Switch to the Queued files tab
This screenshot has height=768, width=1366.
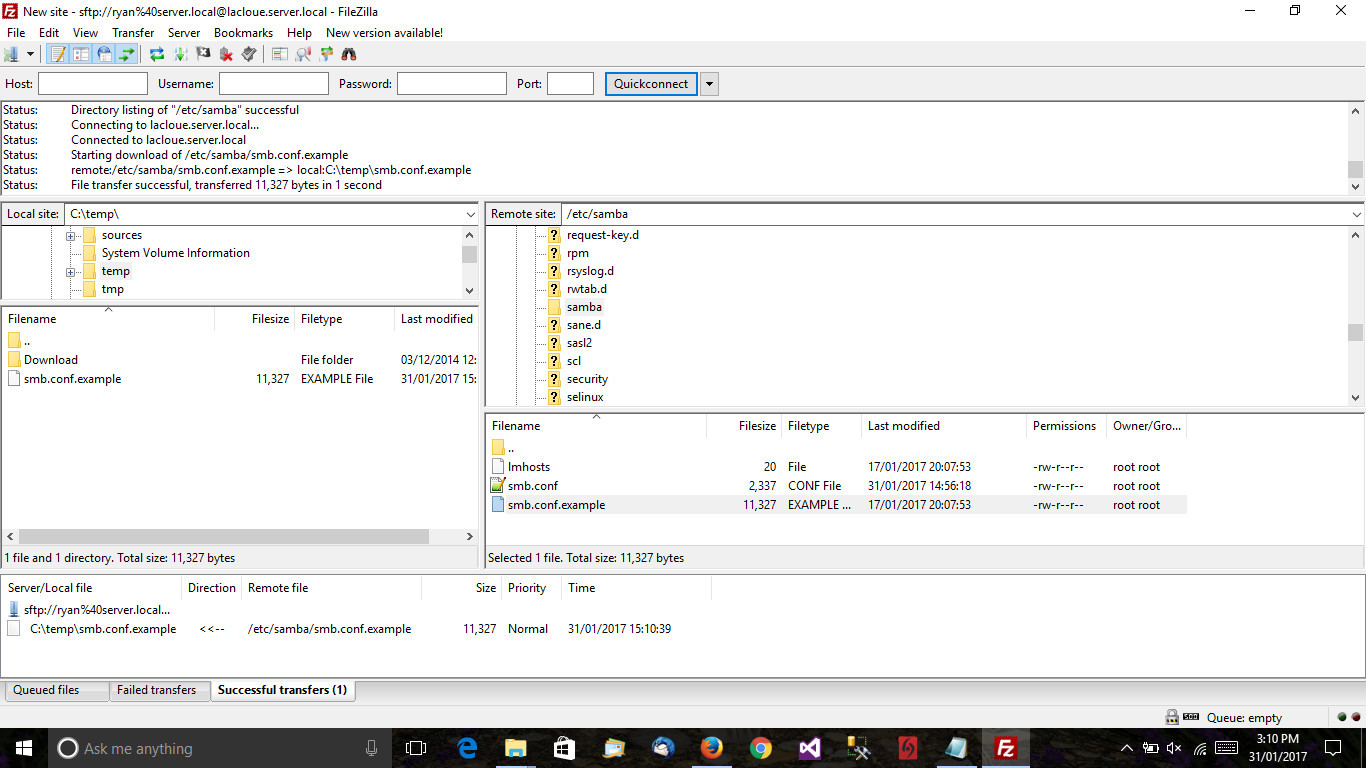click(56, 690)
